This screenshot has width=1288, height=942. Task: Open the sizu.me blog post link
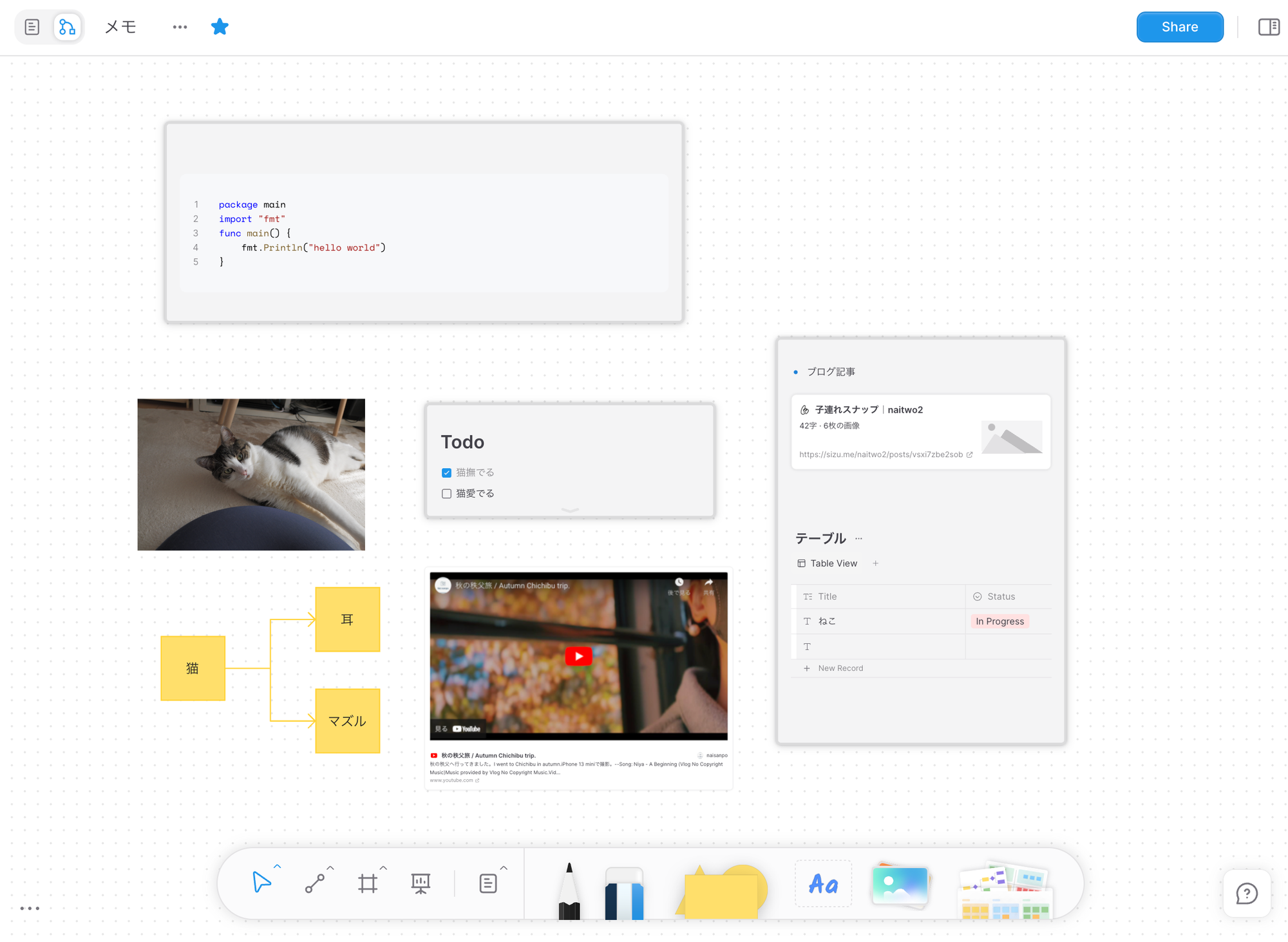point(880,455)
